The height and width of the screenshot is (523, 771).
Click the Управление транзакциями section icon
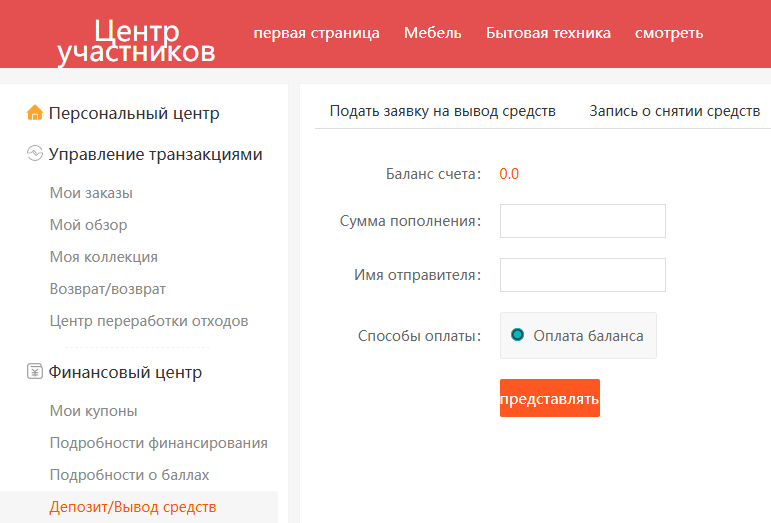[35, 154]
